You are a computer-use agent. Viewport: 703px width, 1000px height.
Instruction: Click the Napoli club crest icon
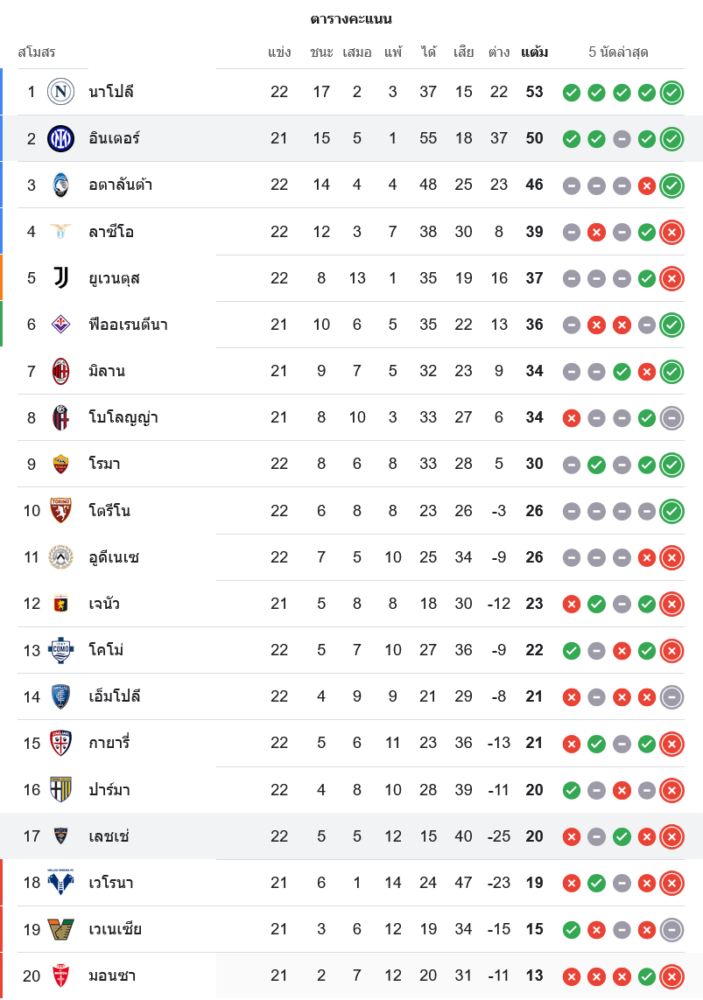pyautogui.click(x=61, y=92)
